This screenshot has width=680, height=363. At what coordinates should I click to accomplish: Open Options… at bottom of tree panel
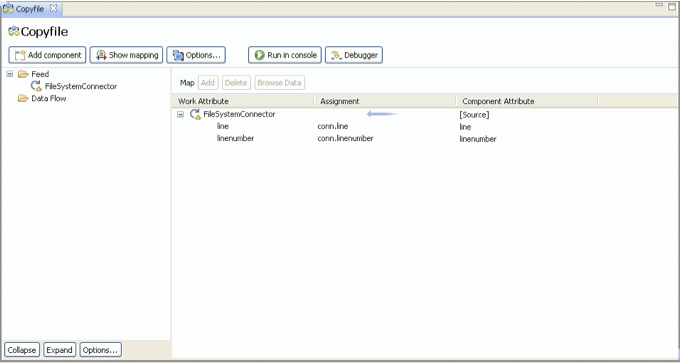click(100, 350)
